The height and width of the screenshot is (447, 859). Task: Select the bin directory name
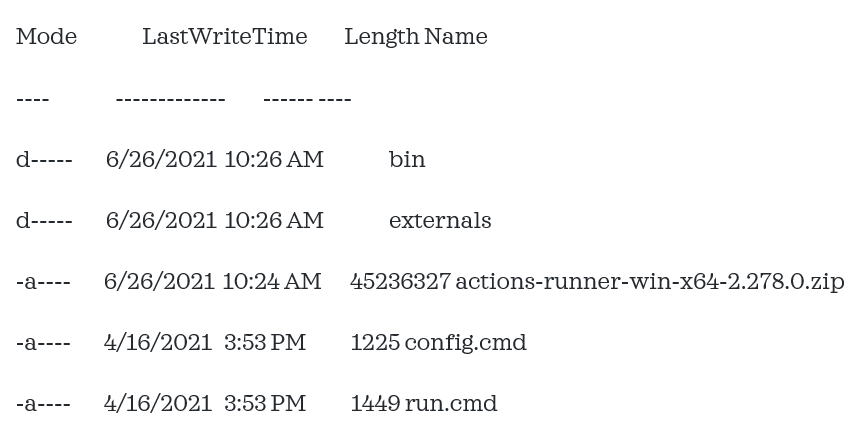tap(407, 160)
